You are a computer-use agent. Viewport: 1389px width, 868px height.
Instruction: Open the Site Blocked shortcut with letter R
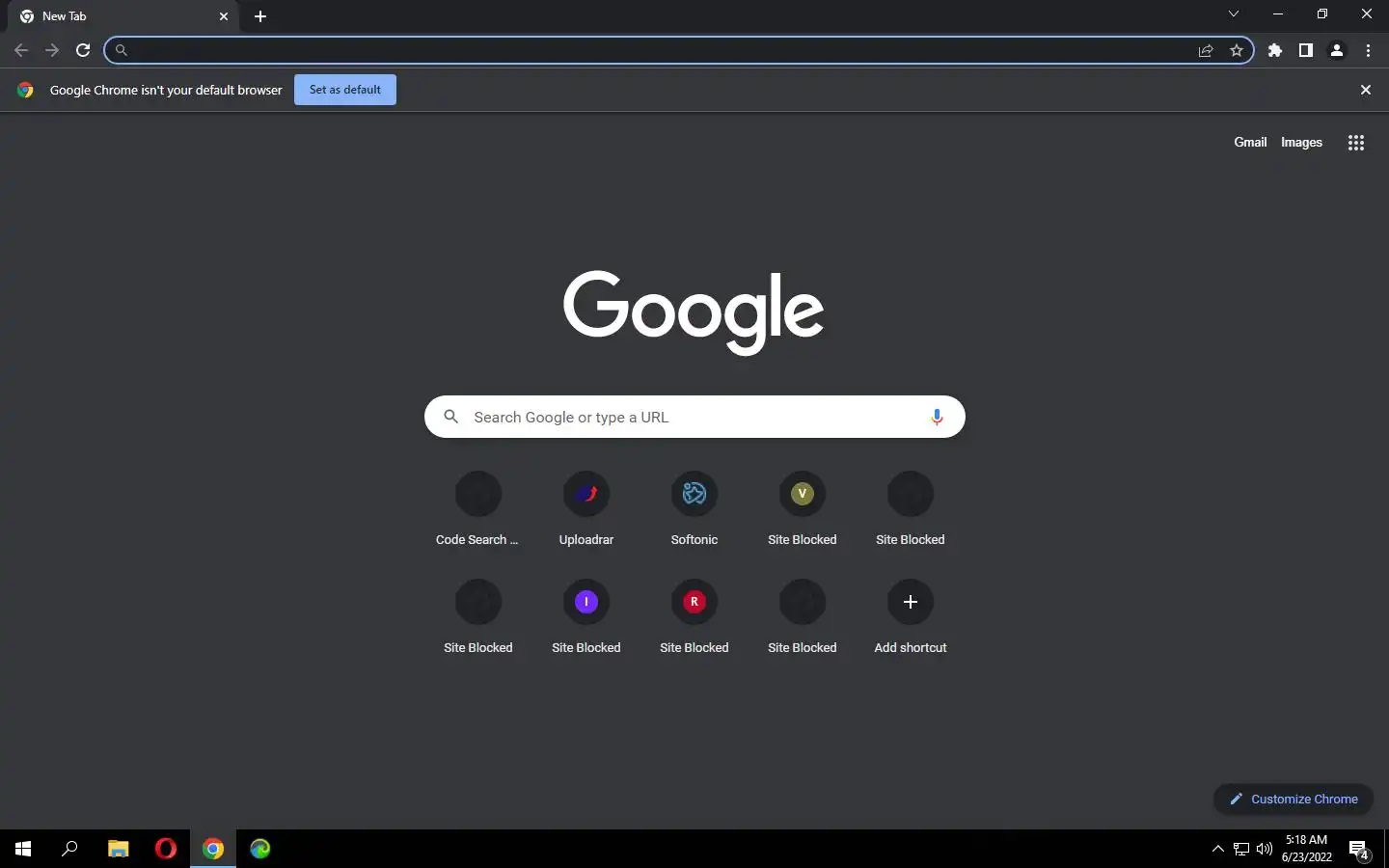pos(694,617)
